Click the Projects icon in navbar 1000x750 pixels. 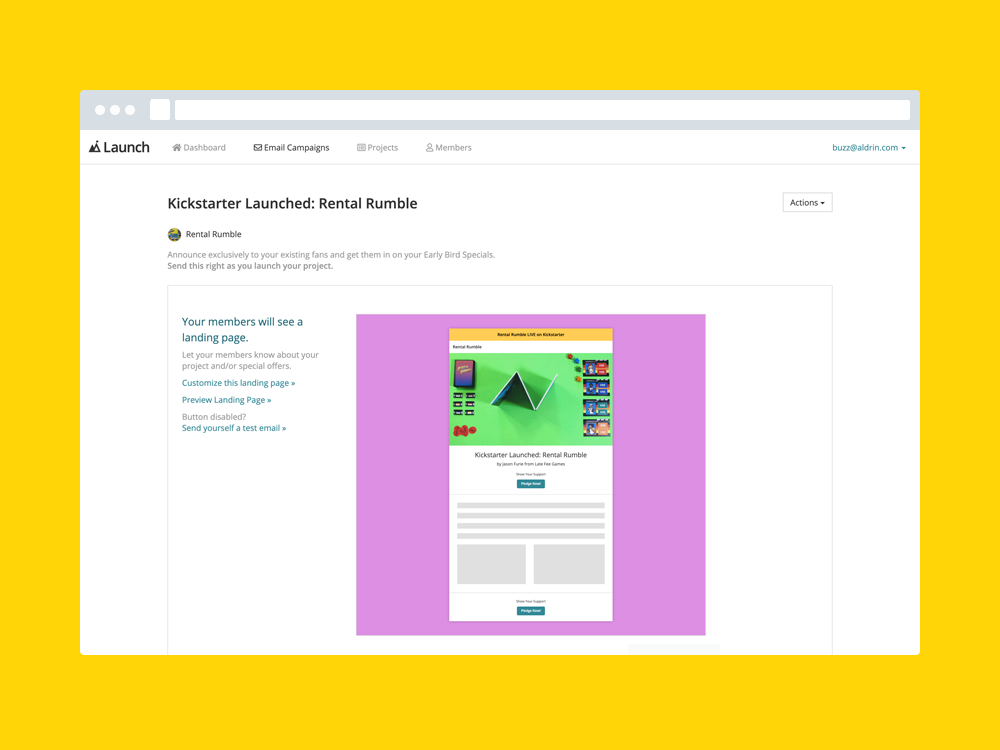[x=361, y=147]
